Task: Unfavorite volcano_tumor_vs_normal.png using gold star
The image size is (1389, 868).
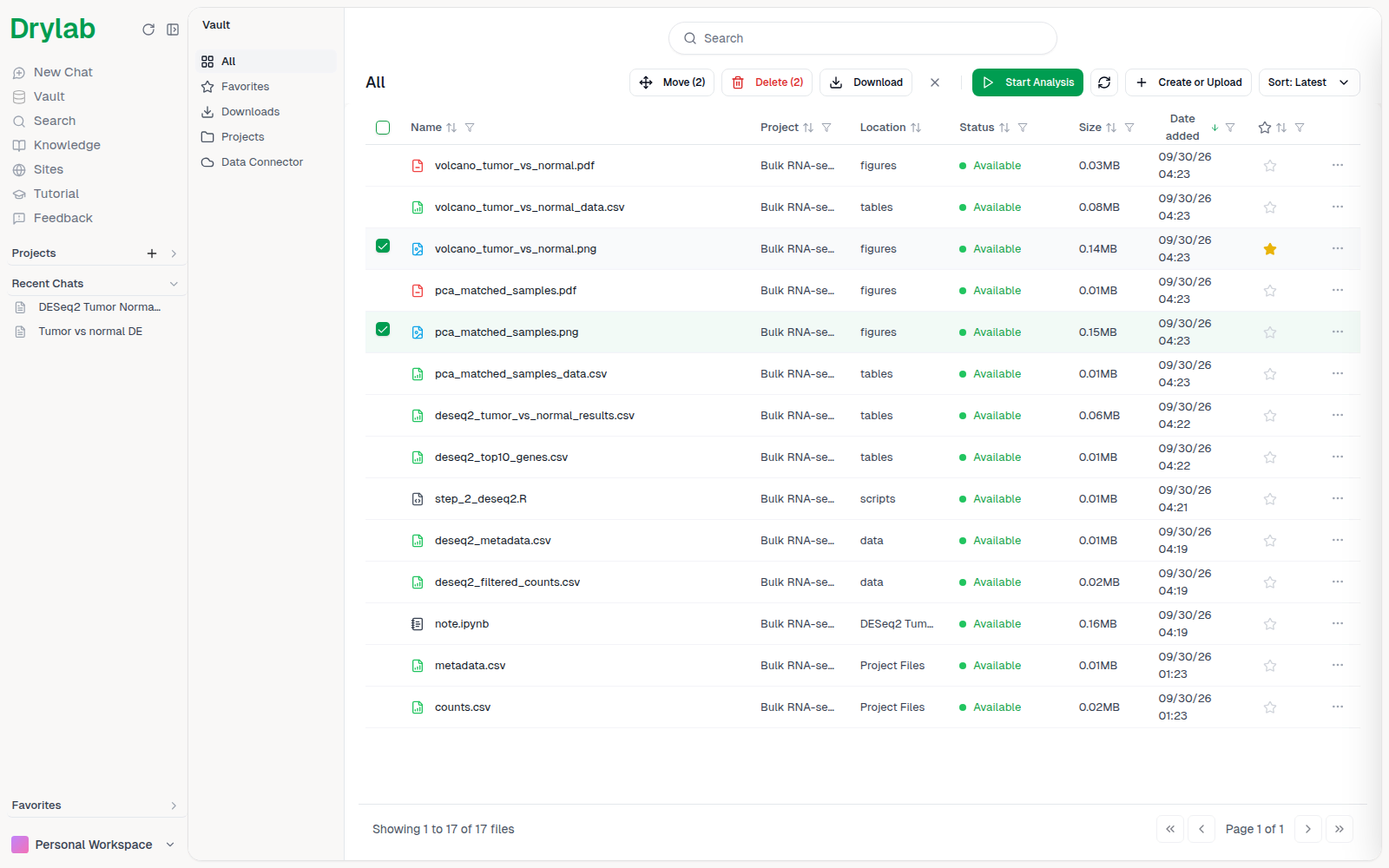Action: 1270,249
